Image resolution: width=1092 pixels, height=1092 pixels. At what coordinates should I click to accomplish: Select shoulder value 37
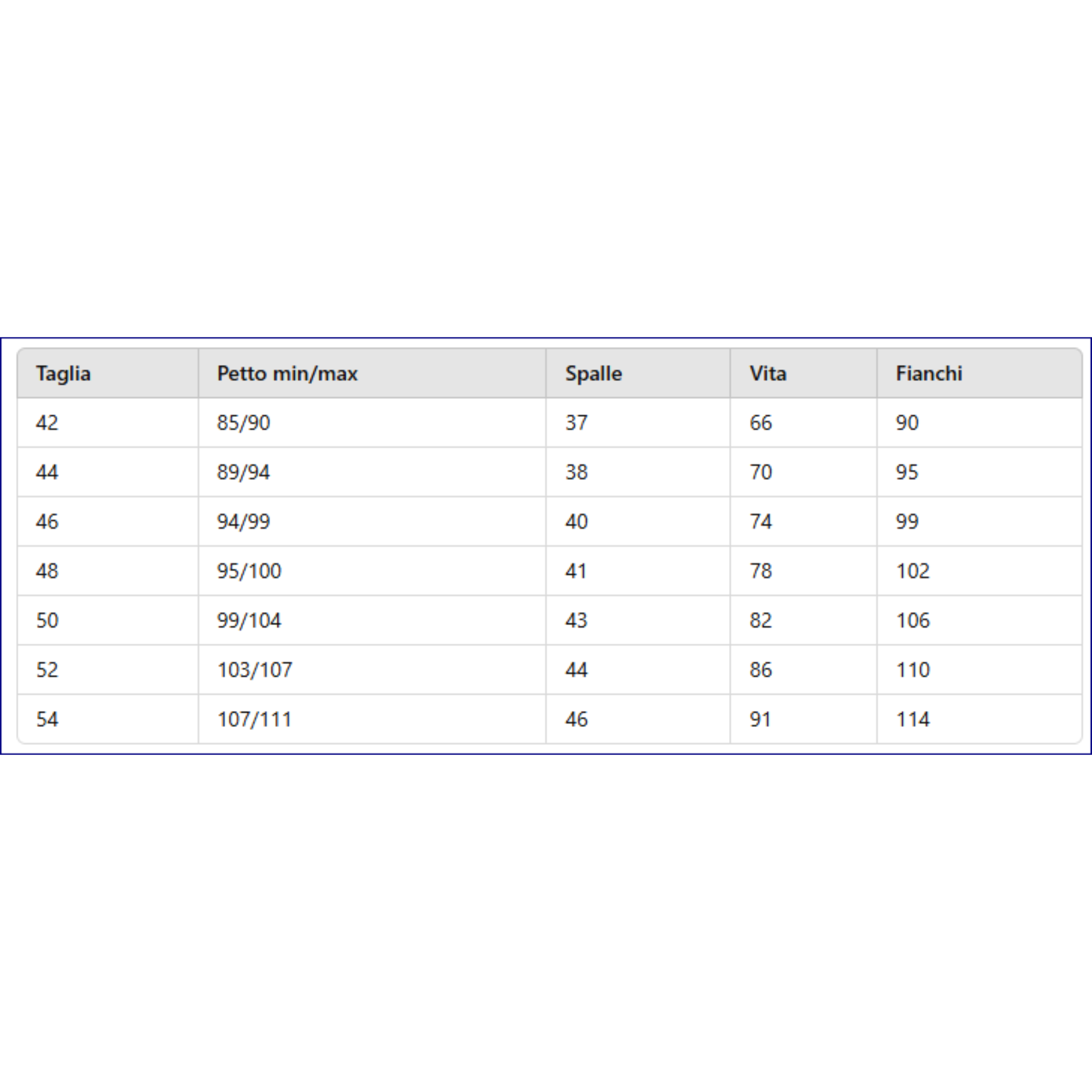pos(577,423)
